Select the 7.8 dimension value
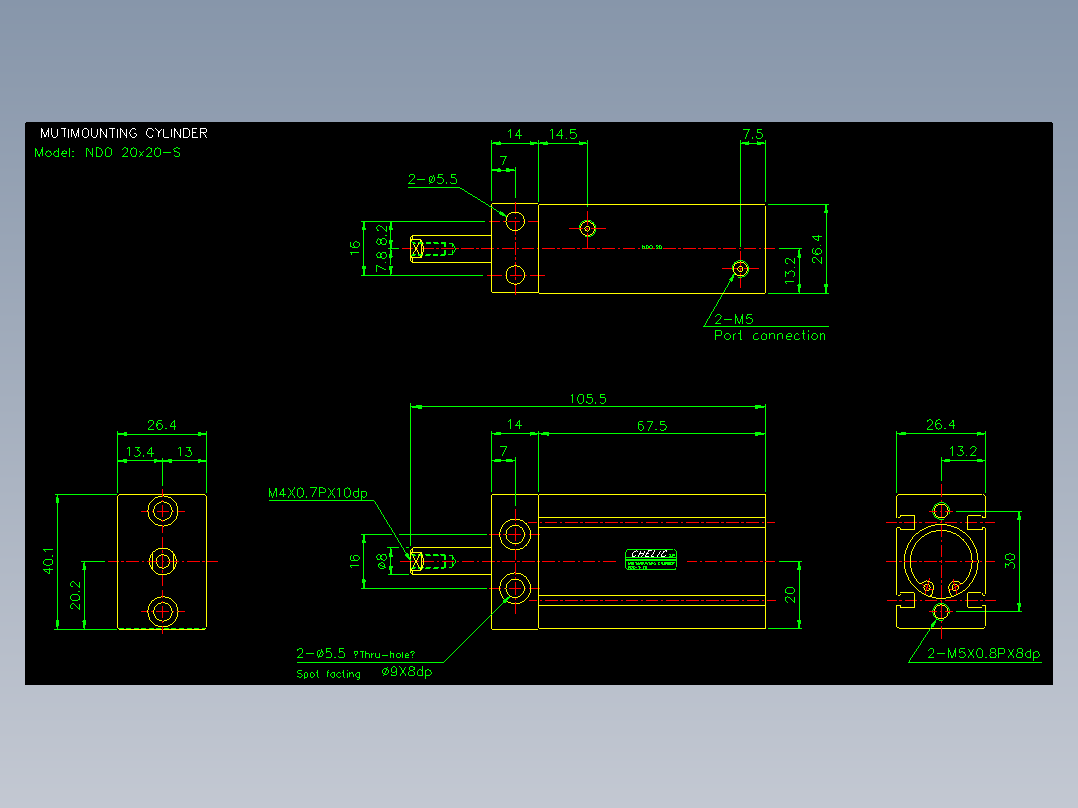Image resolution: width=1078 pixels, height=808 pixels. tap(382, 262)
